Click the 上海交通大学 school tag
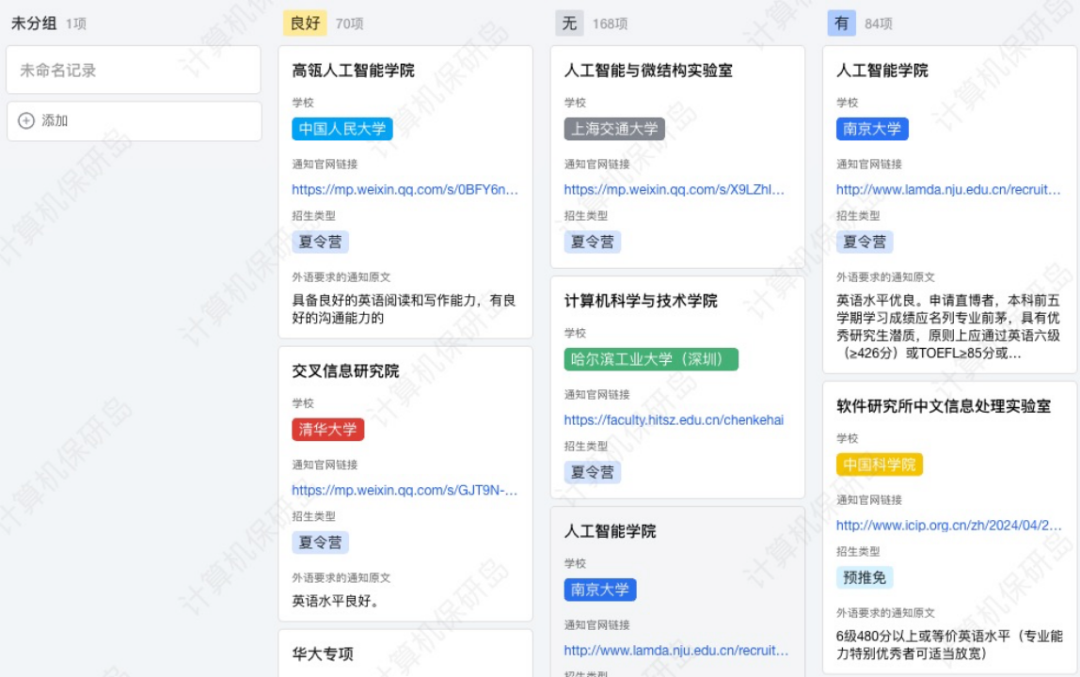Viewport: 1080px width, 677px height. tap(614, 129)
